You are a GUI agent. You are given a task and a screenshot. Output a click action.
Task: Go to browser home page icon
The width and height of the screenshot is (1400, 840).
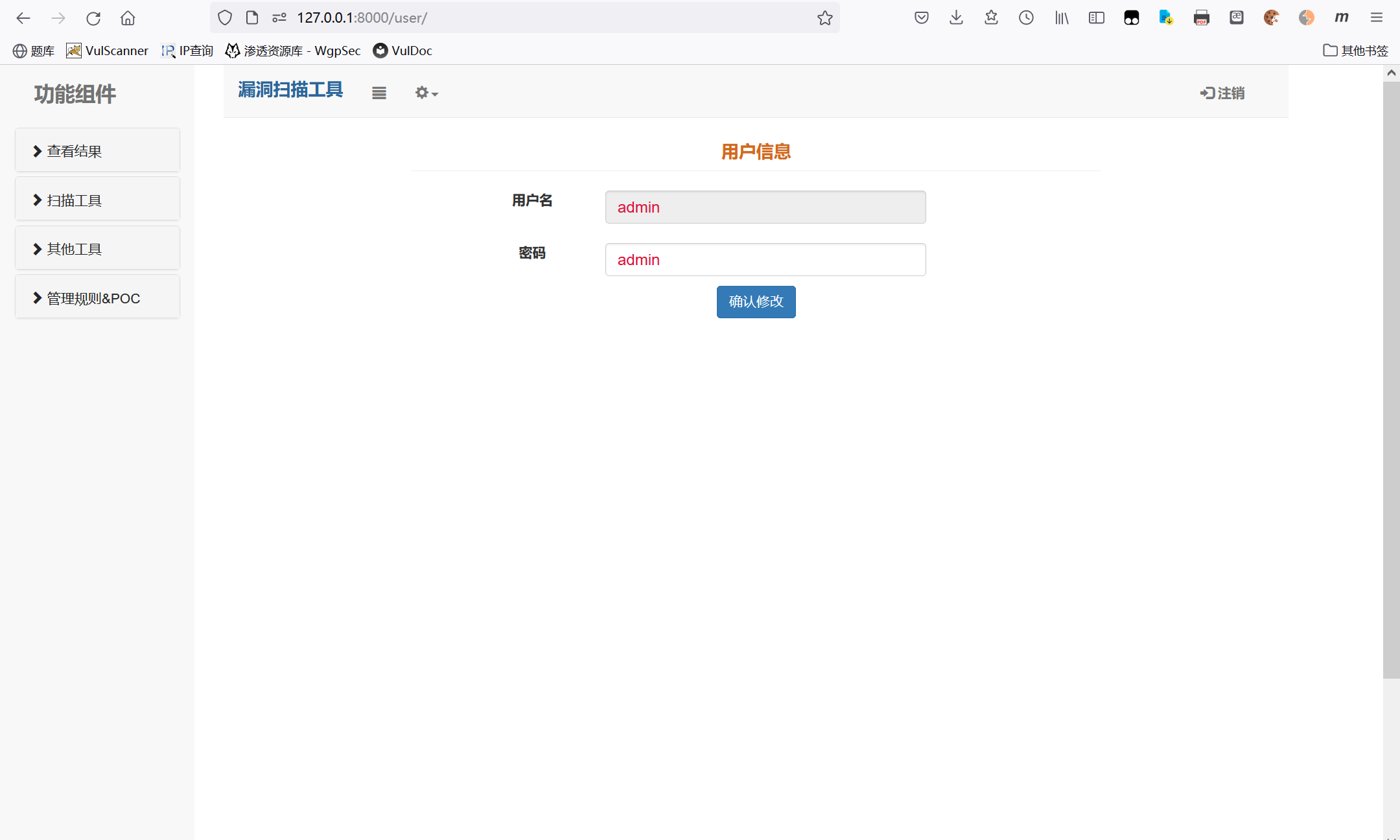pos(128,18)
